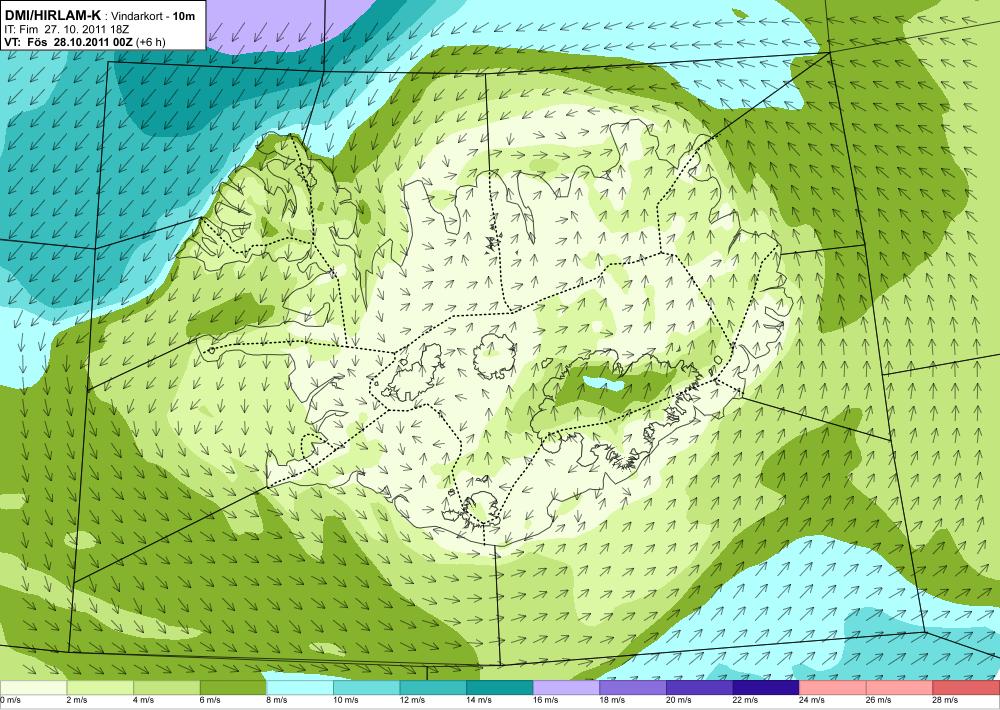
Task: Select the medium purple 18–20 m/s legend swatch
Action: click(633, 688)
